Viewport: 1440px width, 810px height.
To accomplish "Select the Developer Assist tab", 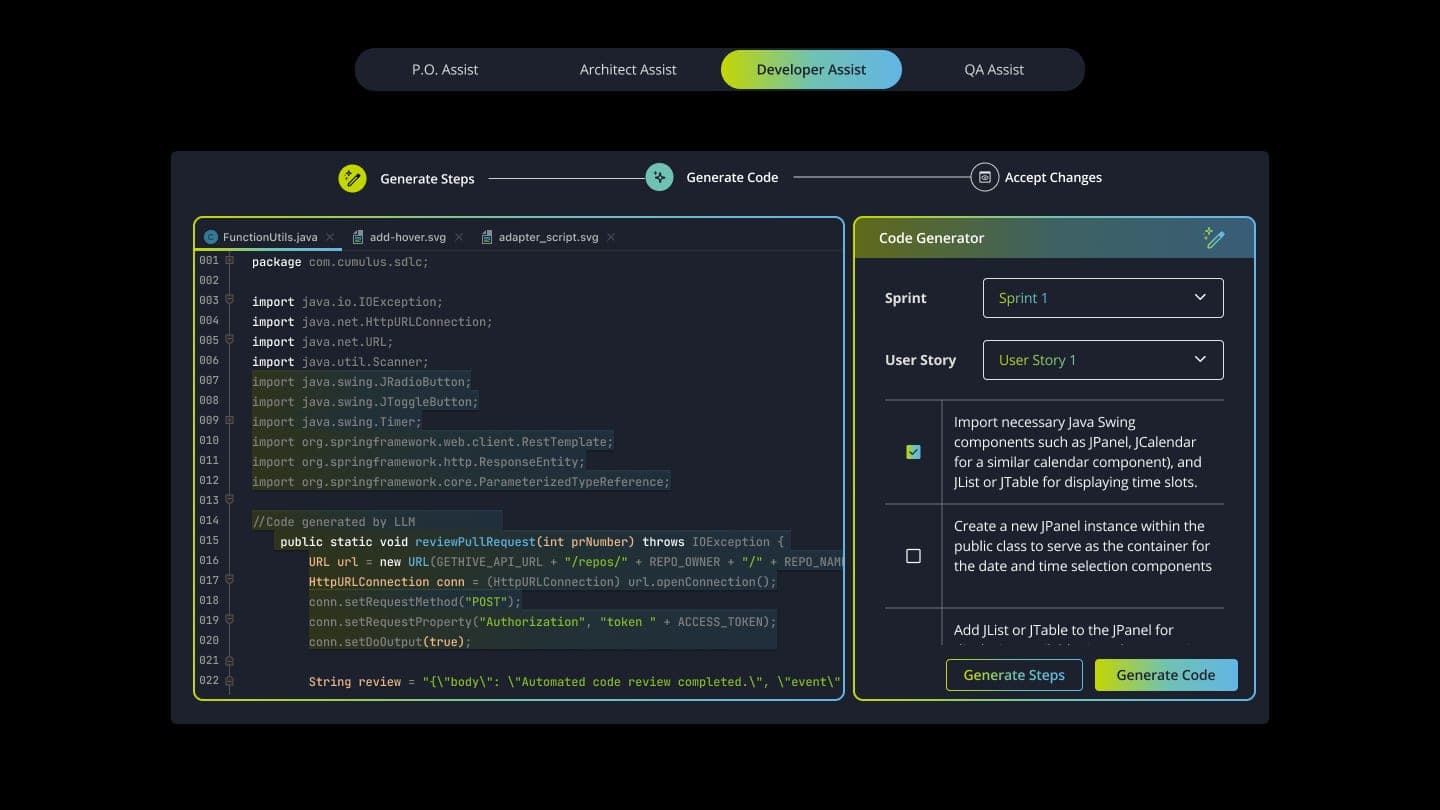I will click(811, 70).
